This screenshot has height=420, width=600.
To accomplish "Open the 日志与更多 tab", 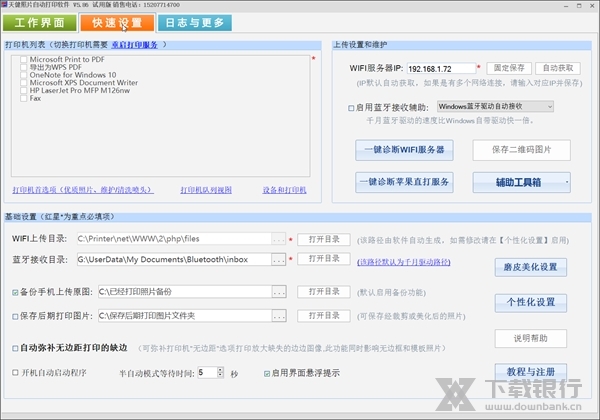I will (x=195, y=23).
